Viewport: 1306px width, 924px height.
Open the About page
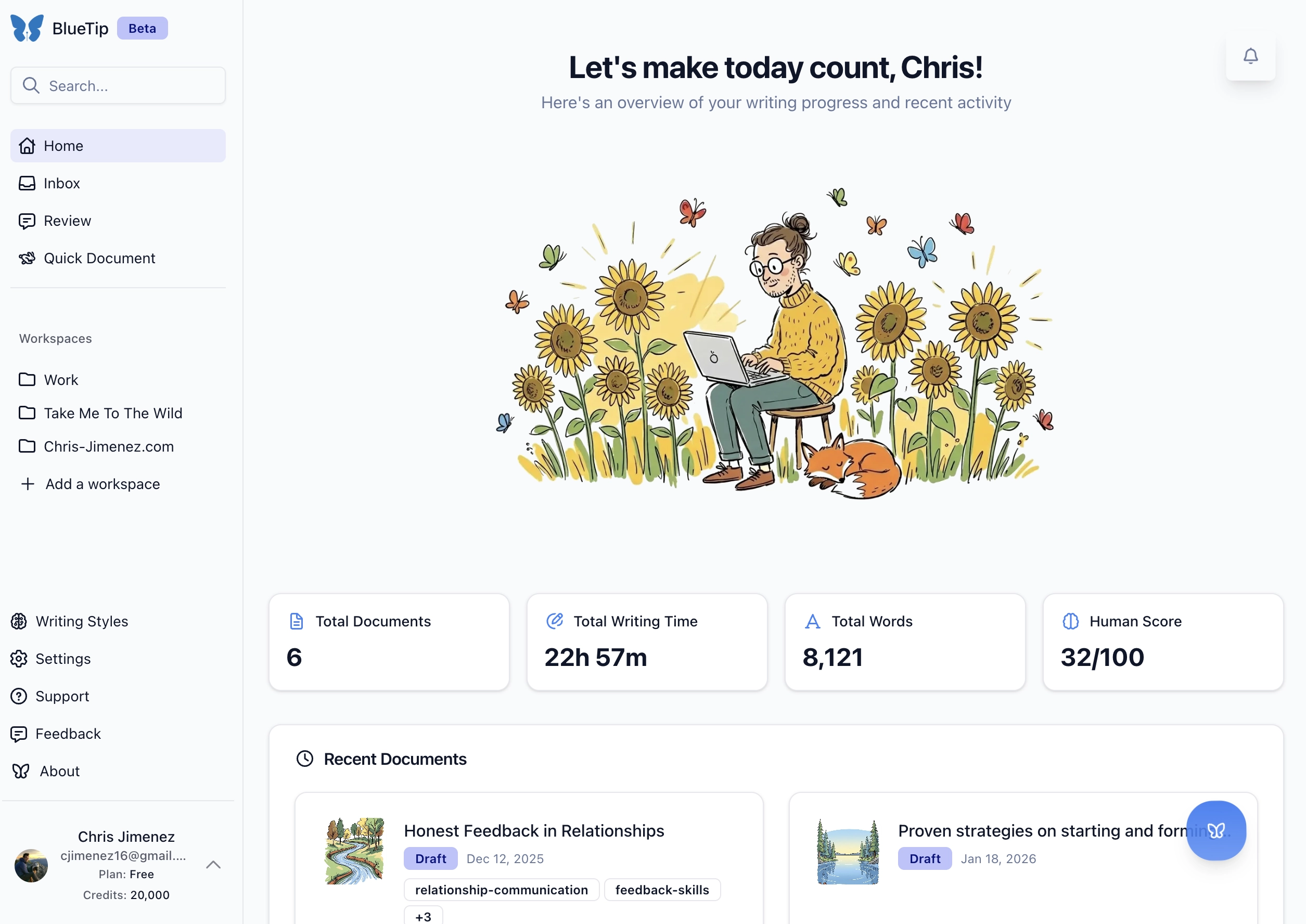[x=59, y=771]
